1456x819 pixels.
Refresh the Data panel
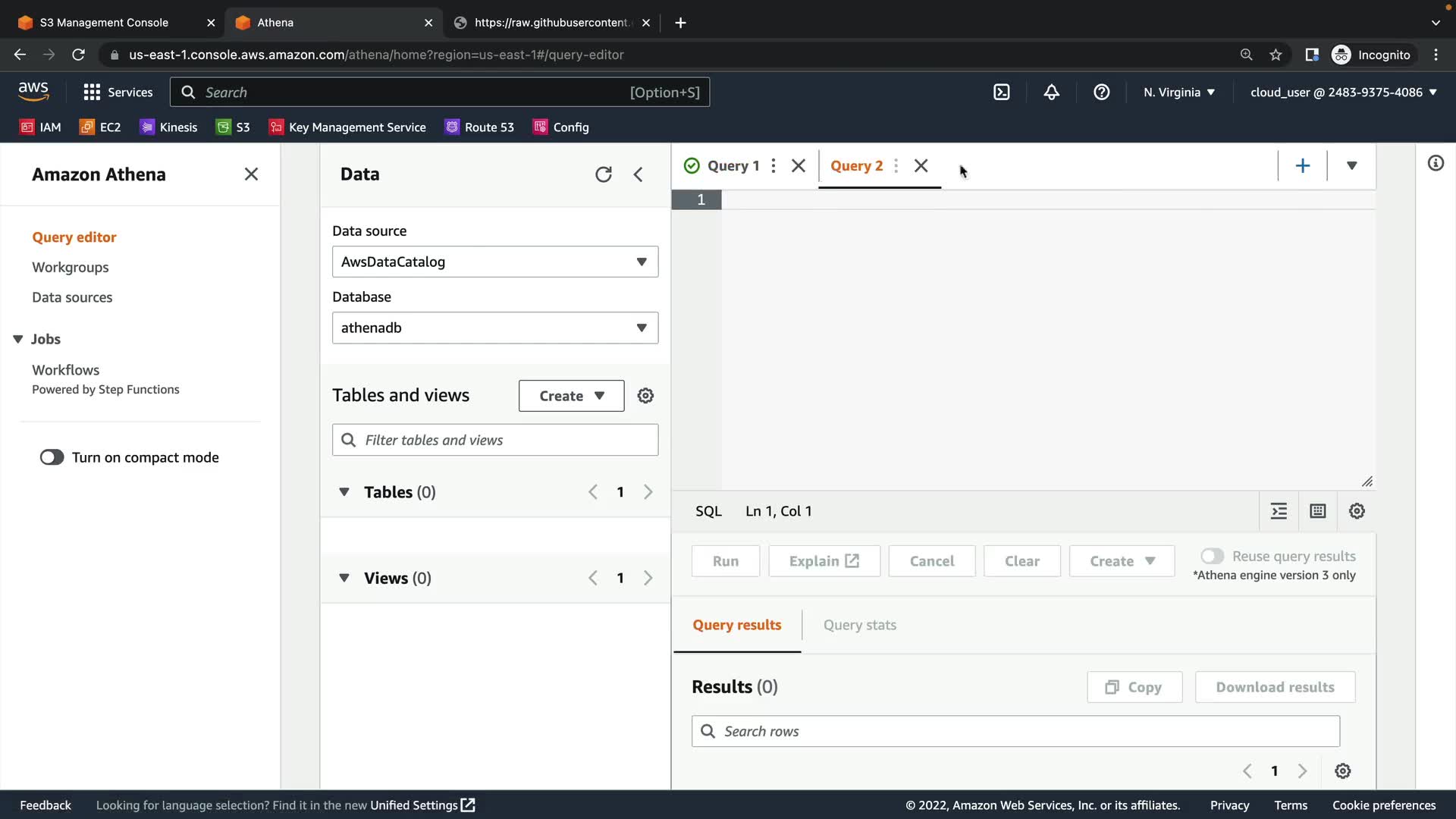[603, 174]
